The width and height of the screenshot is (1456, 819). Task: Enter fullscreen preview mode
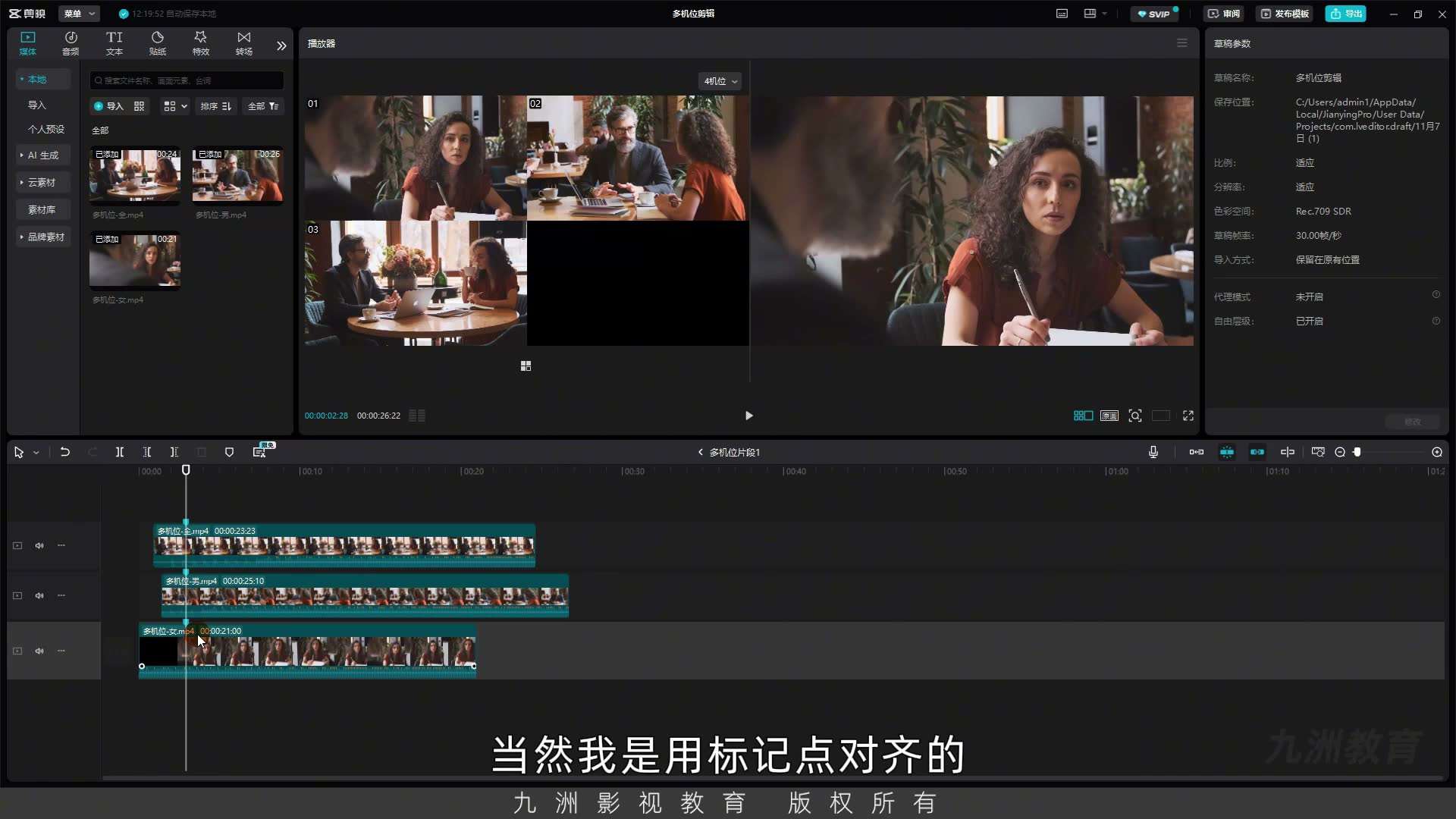click(1188, 416)
